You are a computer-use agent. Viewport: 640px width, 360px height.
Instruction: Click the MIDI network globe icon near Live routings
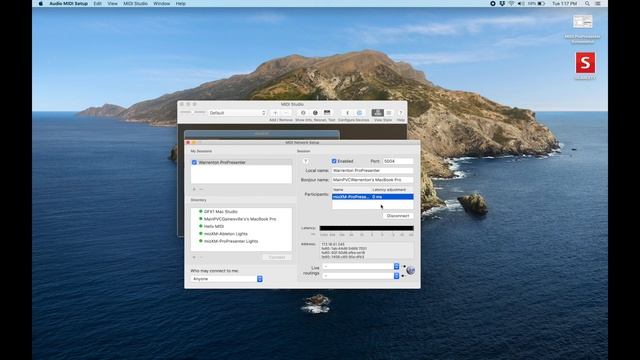point(411,270)
